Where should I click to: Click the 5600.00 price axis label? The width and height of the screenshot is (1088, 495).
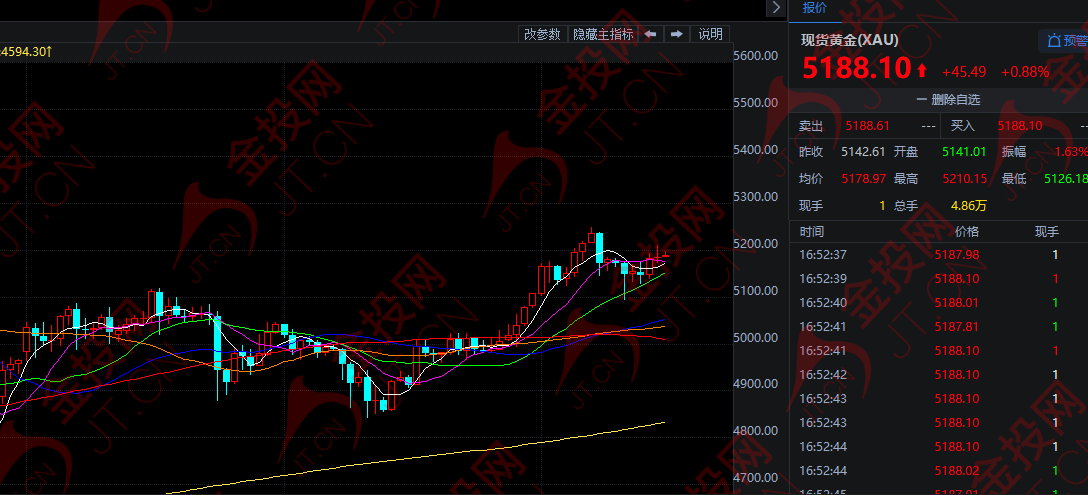pyautogui.click(x=756, y=56)
